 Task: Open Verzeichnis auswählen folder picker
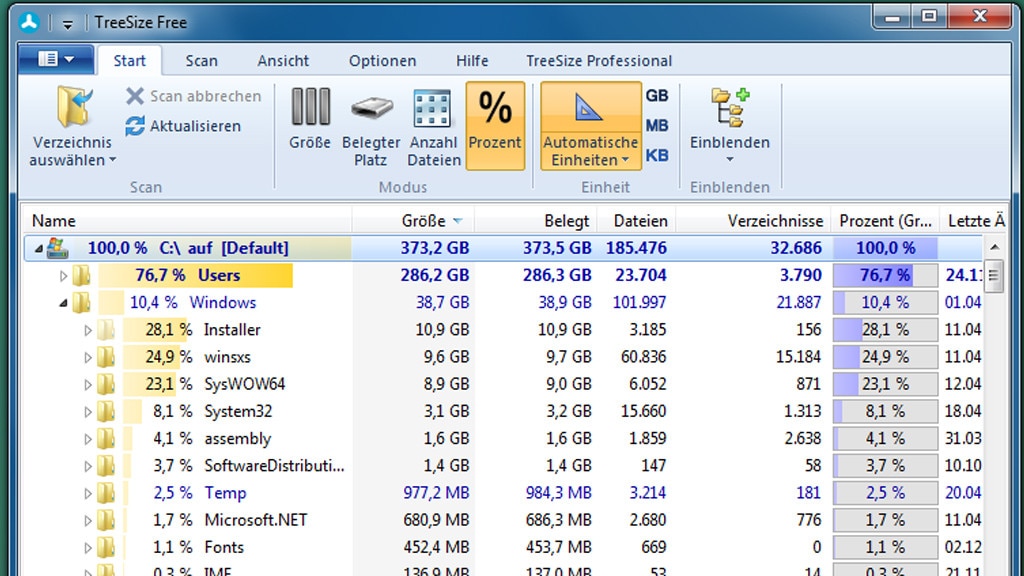(72, 126)
